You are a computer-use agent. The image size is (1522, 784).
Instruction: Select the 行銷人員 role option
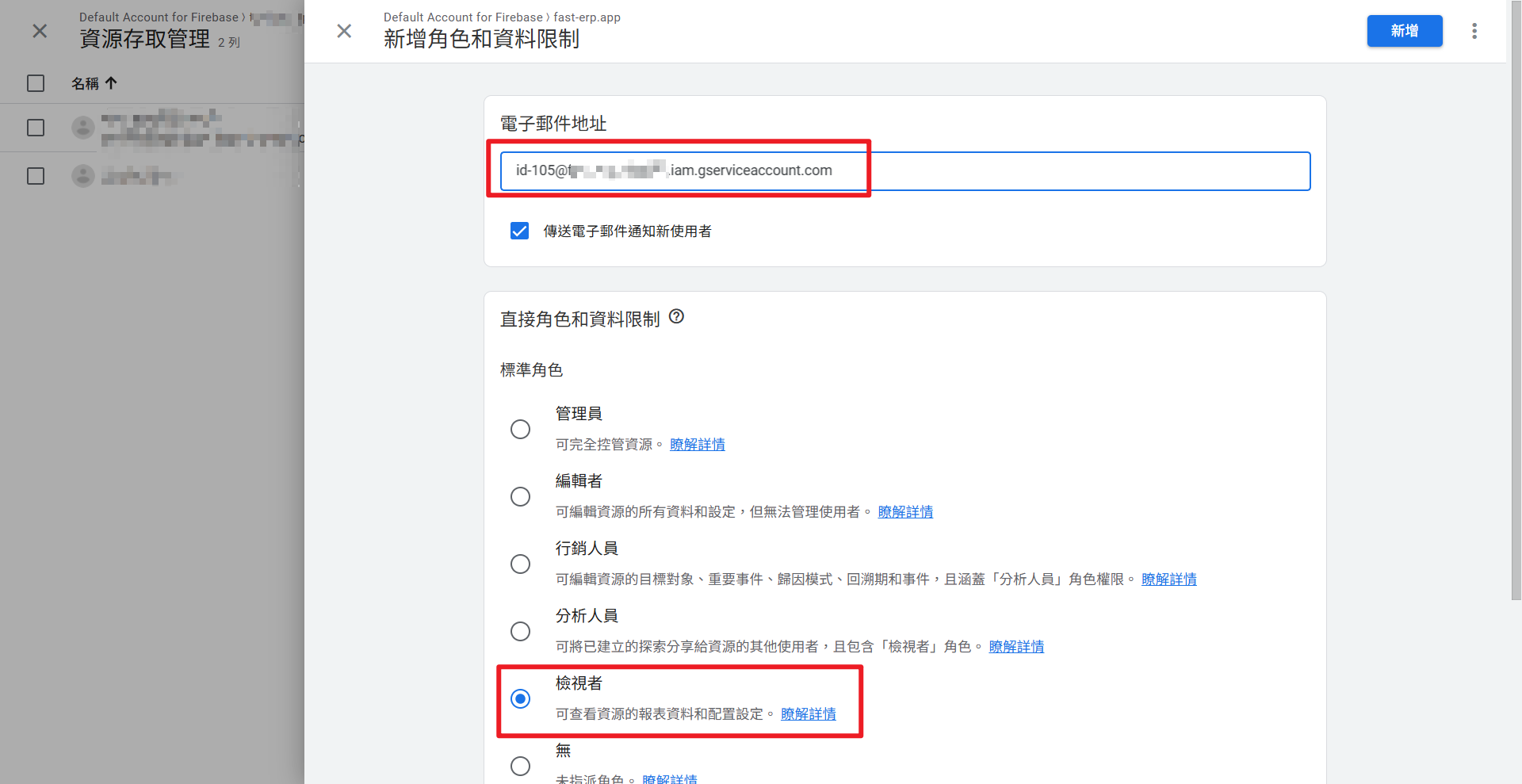[x=520, y=564]
